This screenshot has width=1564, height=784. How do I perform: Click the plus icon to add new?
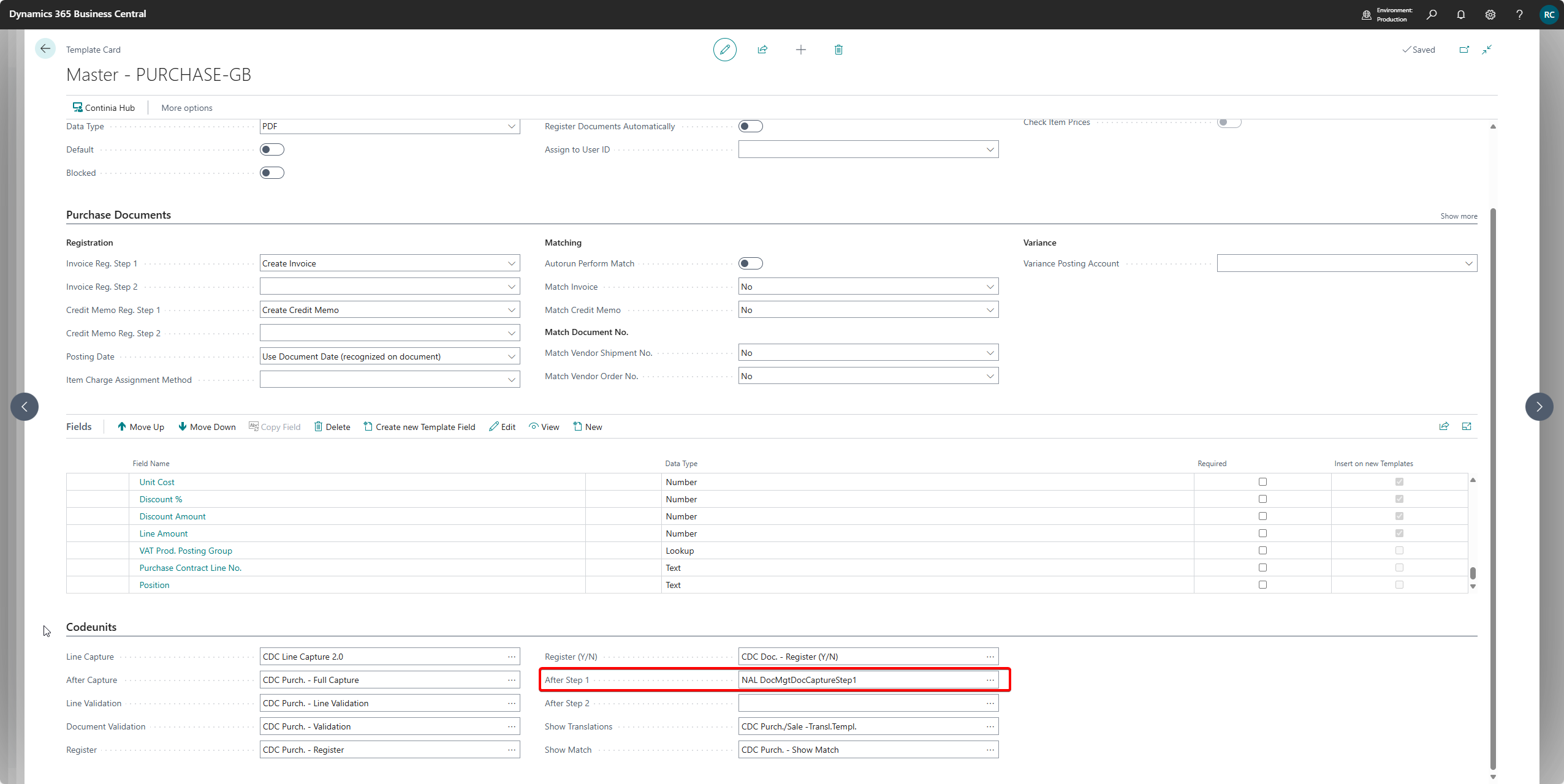pos(800,50)
